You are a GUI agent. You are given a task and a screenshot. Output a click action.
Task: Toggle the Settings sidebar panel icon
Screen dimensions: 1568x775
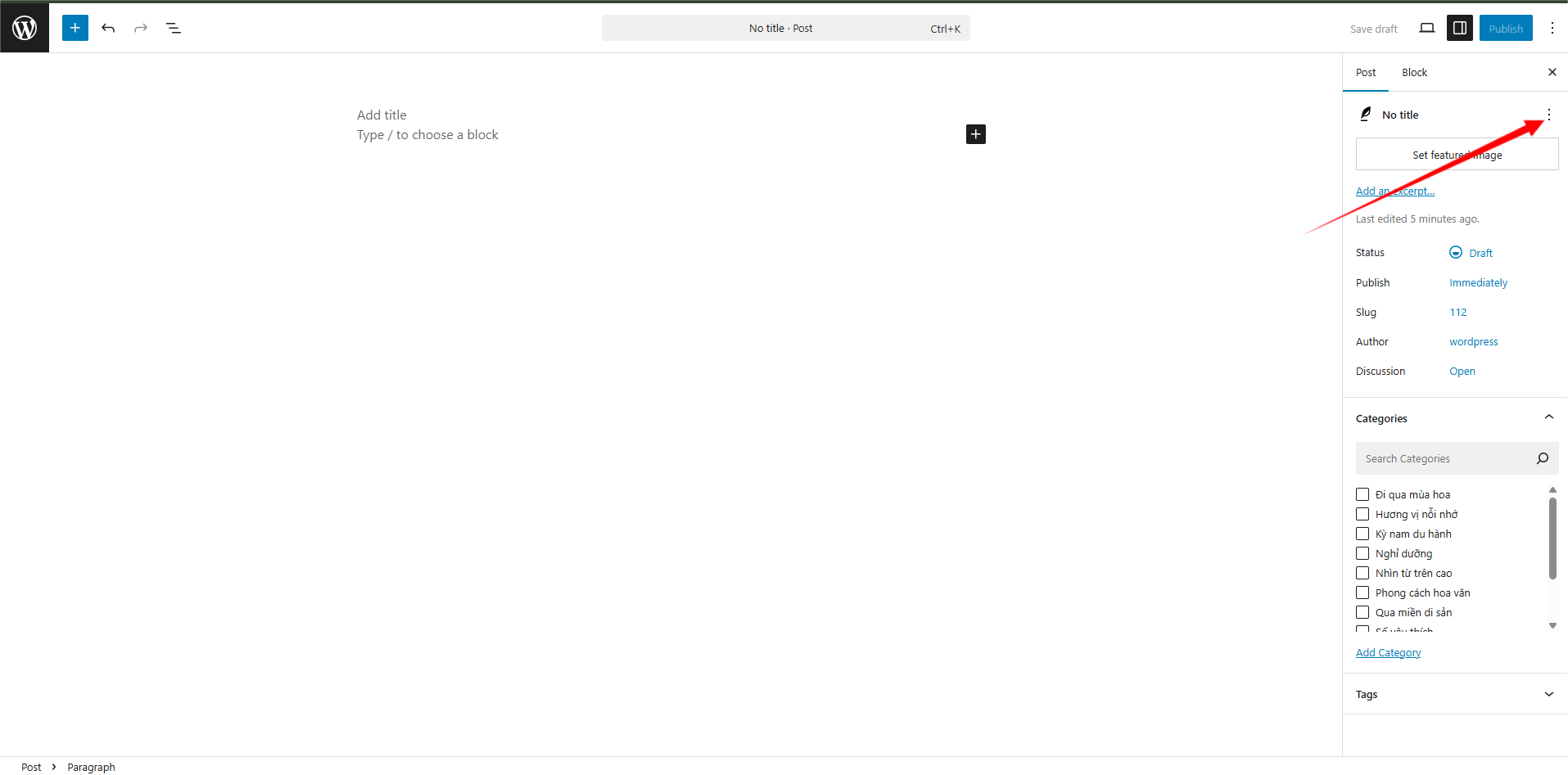click(x=1460, y=28)
